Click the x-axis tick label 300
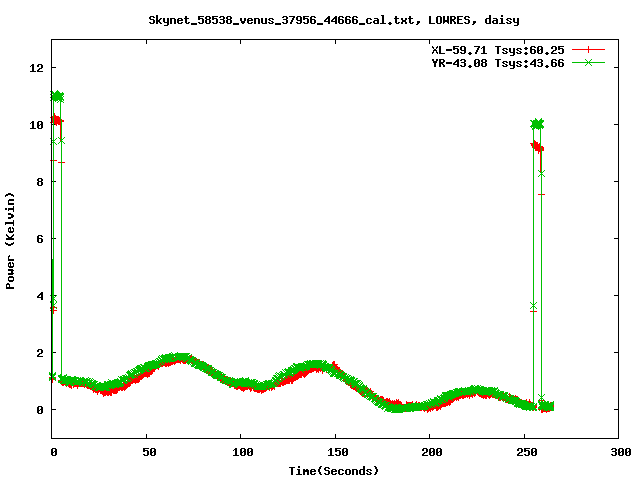The height and width of the screenshot is (480, 640). pos(621,452)
